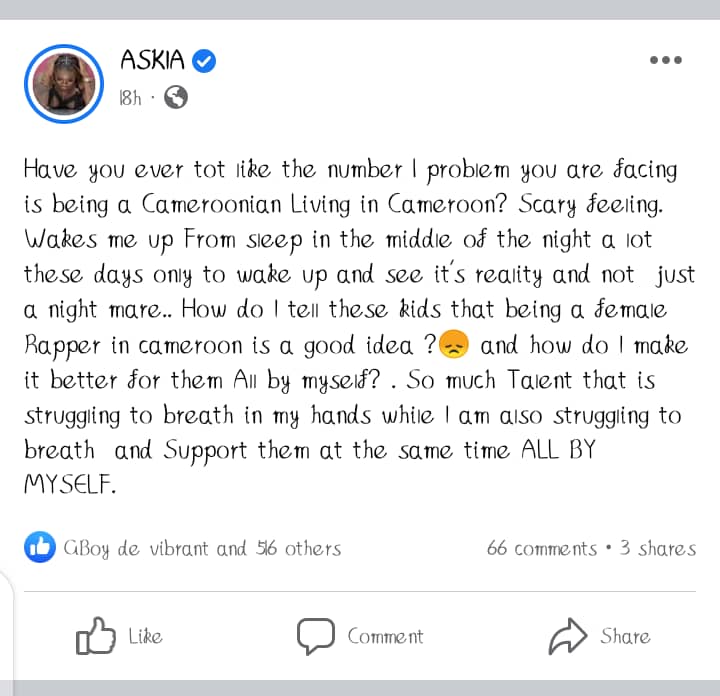Open the 18h post timestamp
Image resolution: width=720 pixels, height=696 pixels.
click(130, 98)
